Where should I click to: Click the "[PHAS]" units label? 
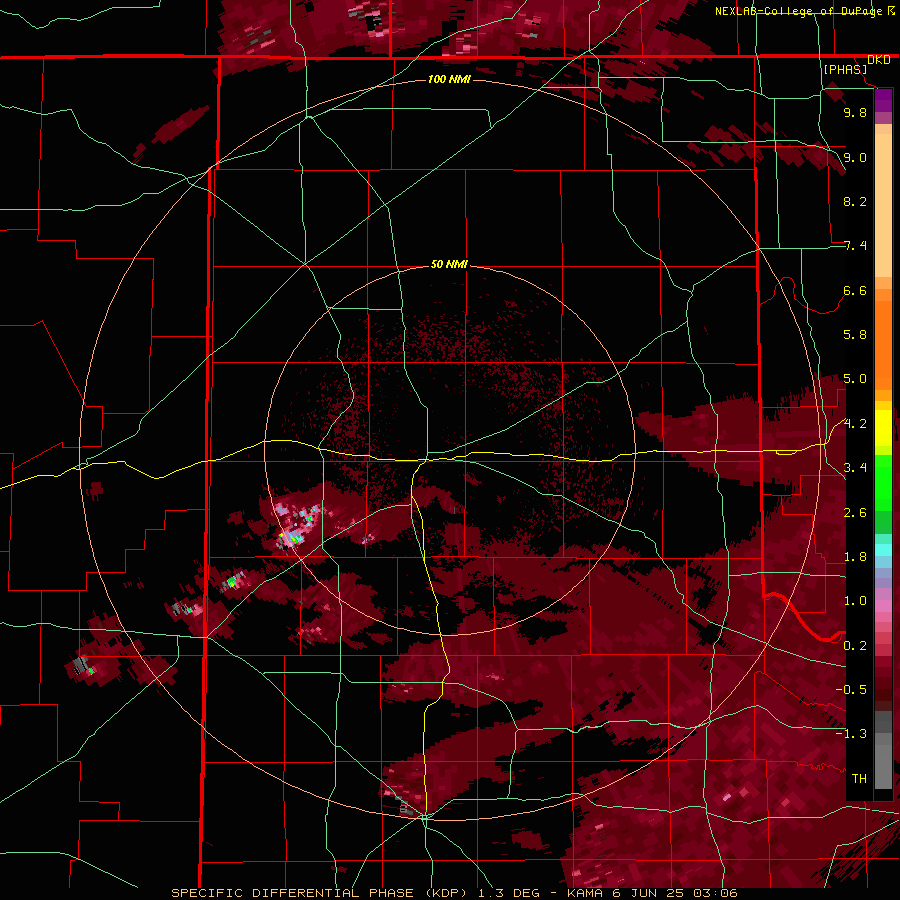[845, 70]
